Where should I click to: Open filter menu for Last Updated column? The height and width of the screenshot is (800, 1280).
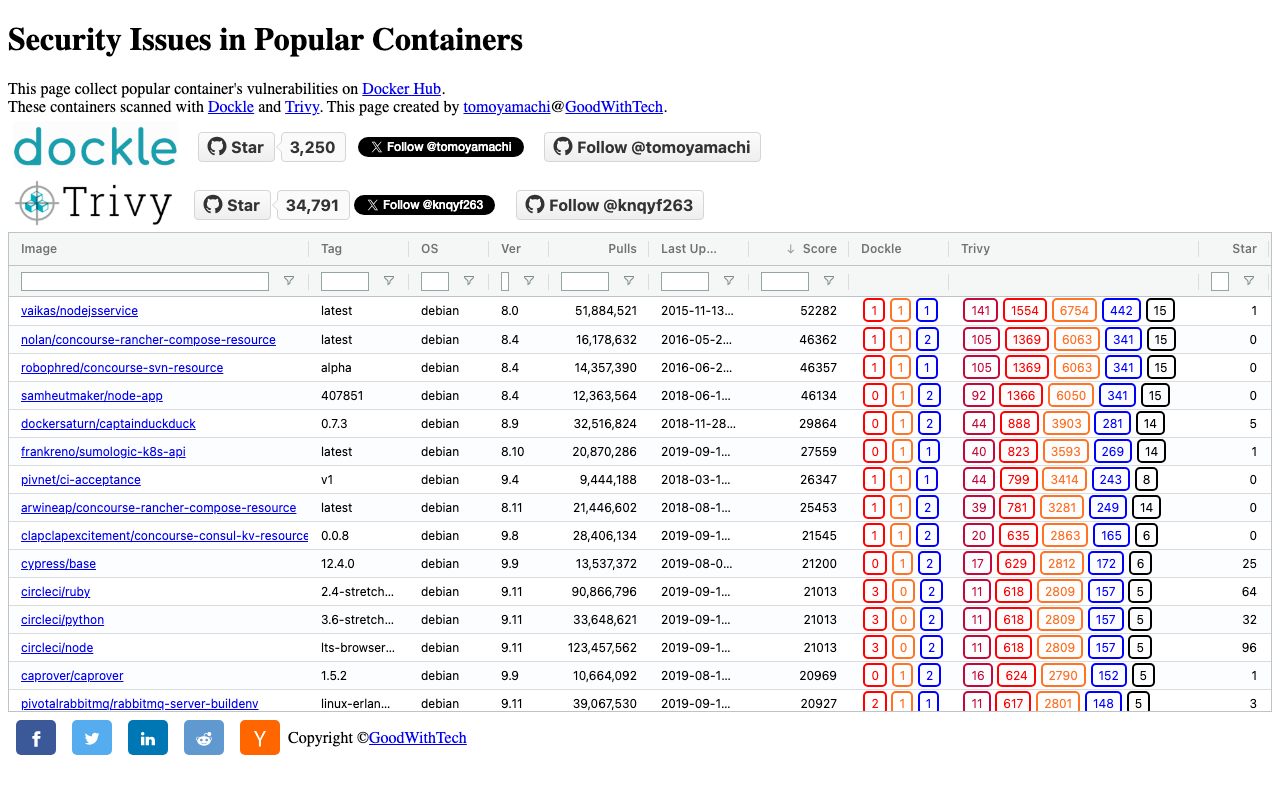point(729,281)
